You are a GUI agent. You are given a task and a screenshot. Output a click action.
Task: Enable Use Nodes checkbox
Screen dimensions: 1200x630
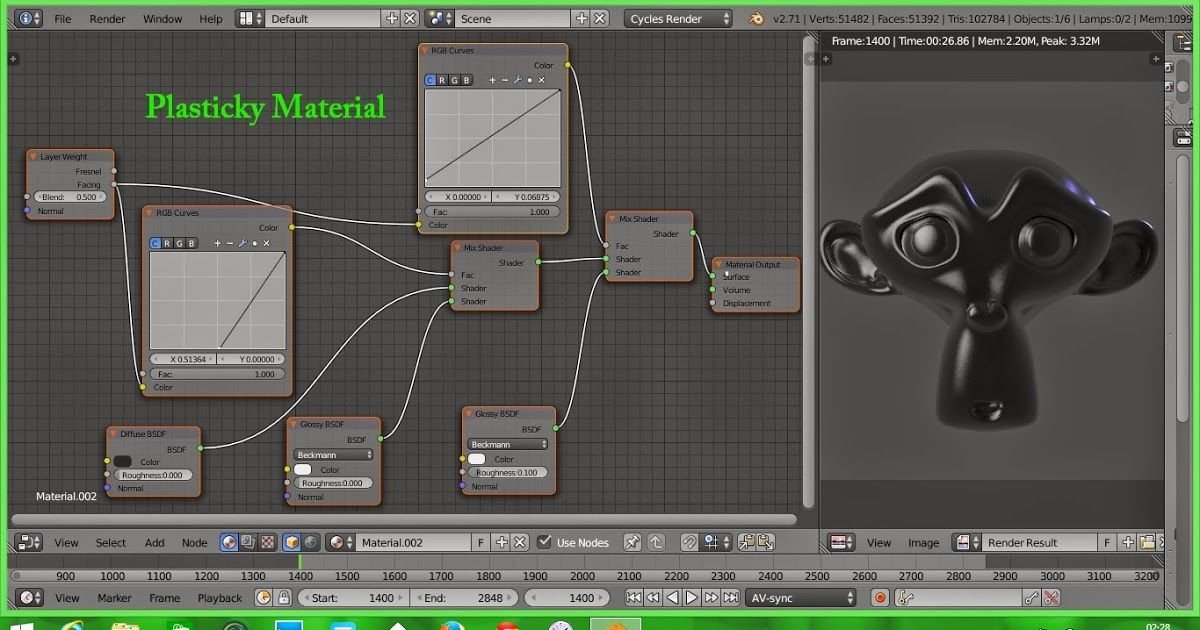(544, 542)
